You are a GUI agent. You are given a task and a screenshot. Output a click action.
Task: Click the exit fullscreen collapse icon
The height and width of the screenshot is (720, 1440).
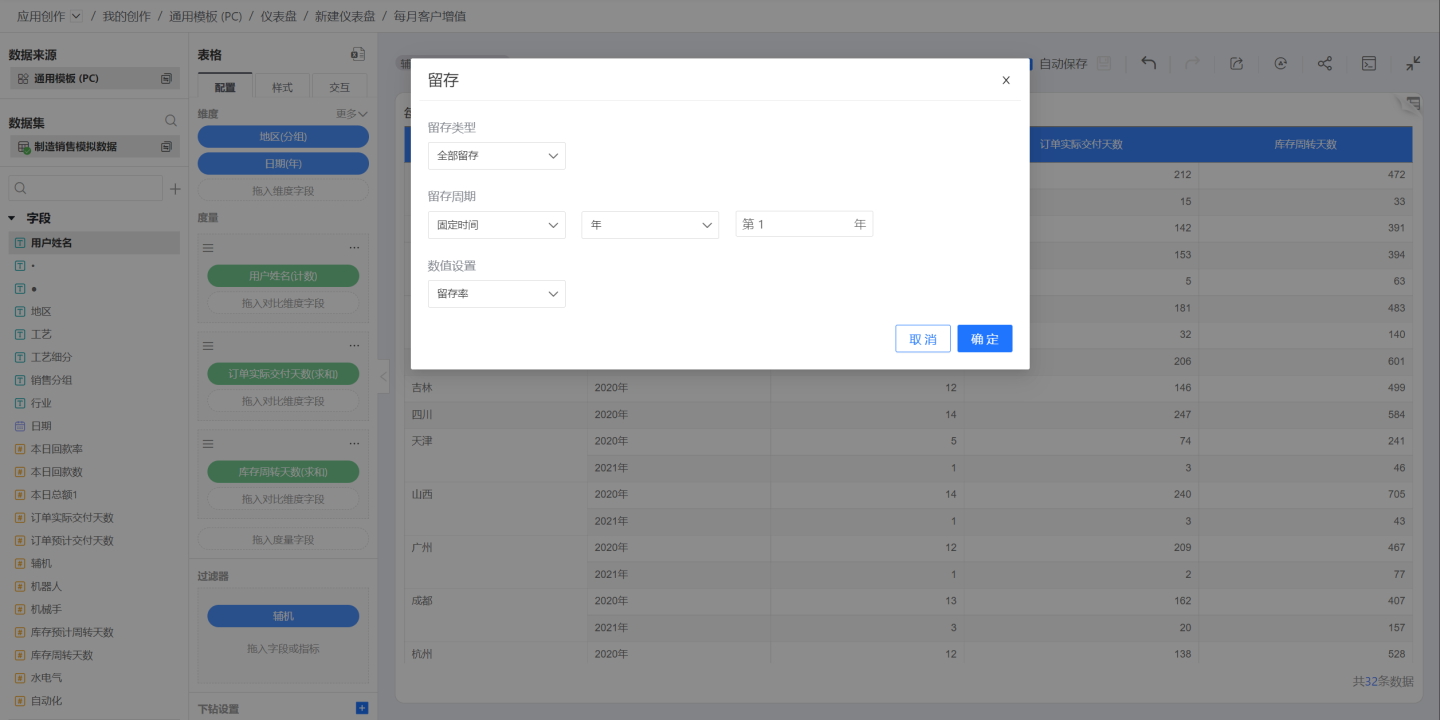pyautogui.click(x=1413, y=63)
